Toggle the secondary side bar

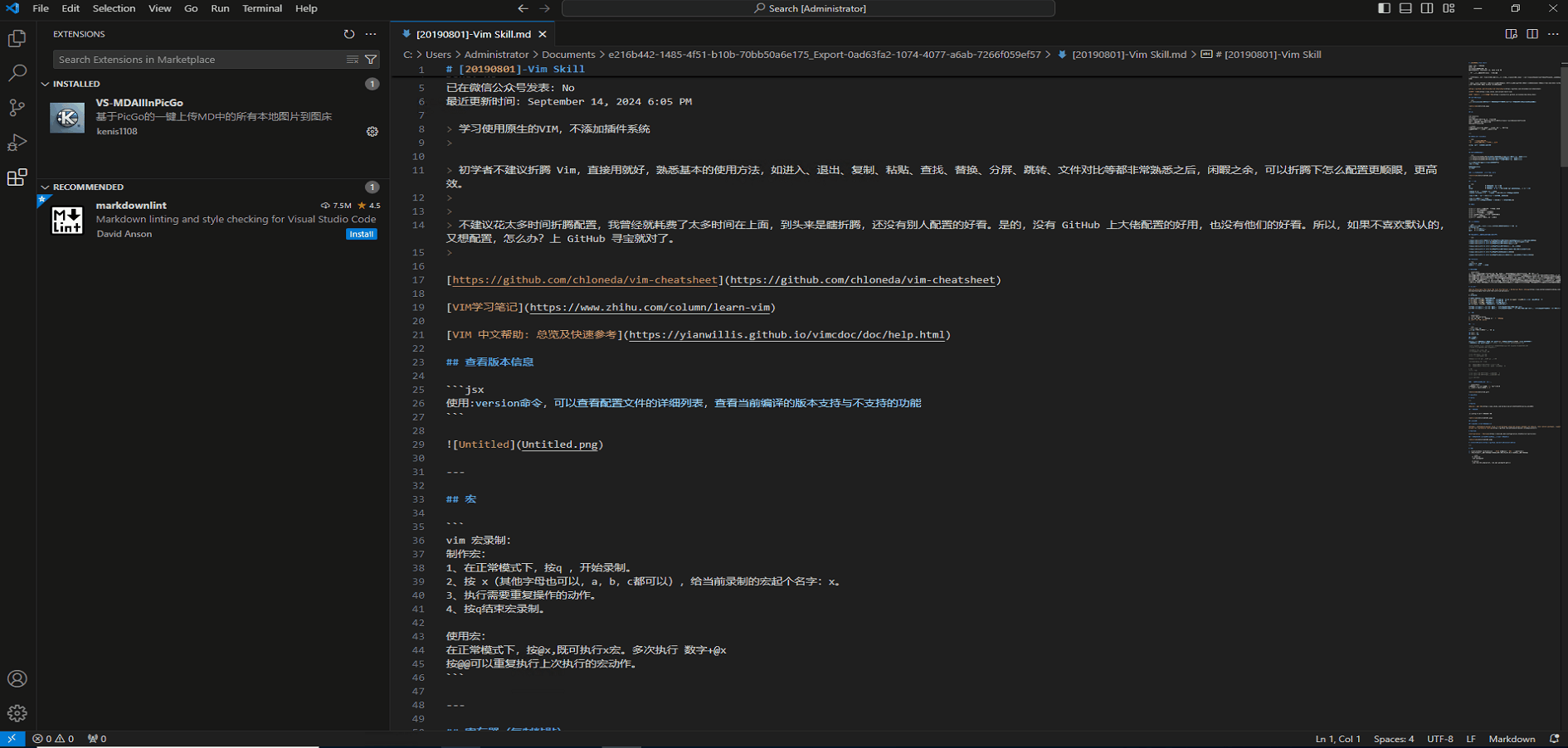[x=1427, y=8]
